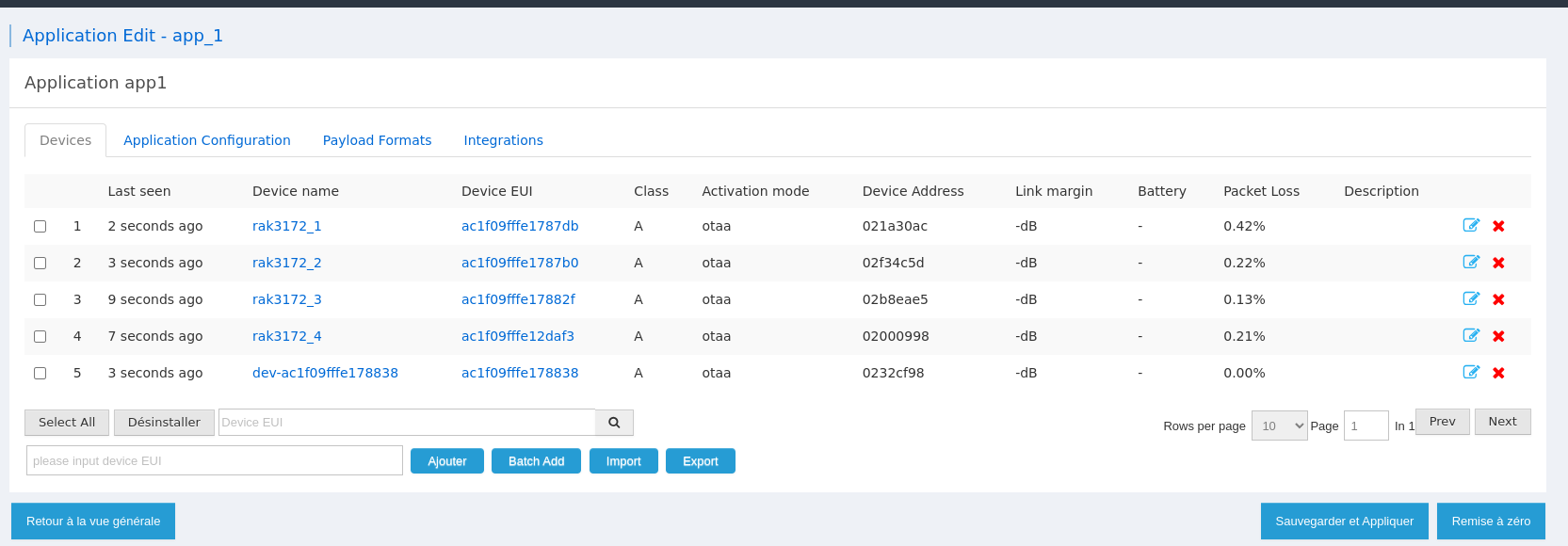Edit device rak3172_4 via pencil icon
The width and height of the screenshot is (1568, 546).
(x=1470, y=335)
